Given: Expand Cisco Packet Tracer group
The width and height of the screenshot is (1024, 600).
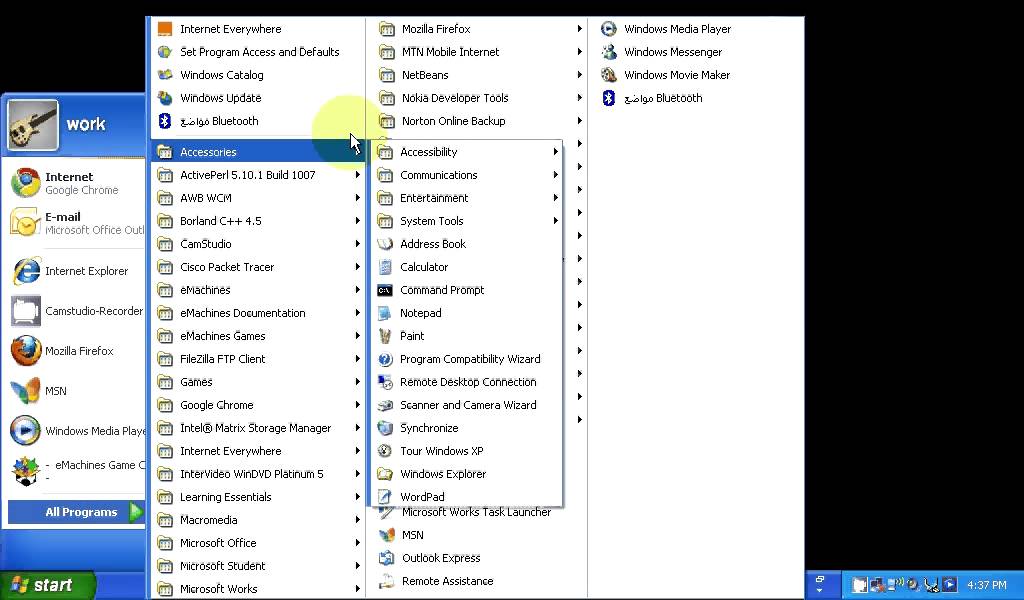Looking at the screenshot, I should 257,267.
